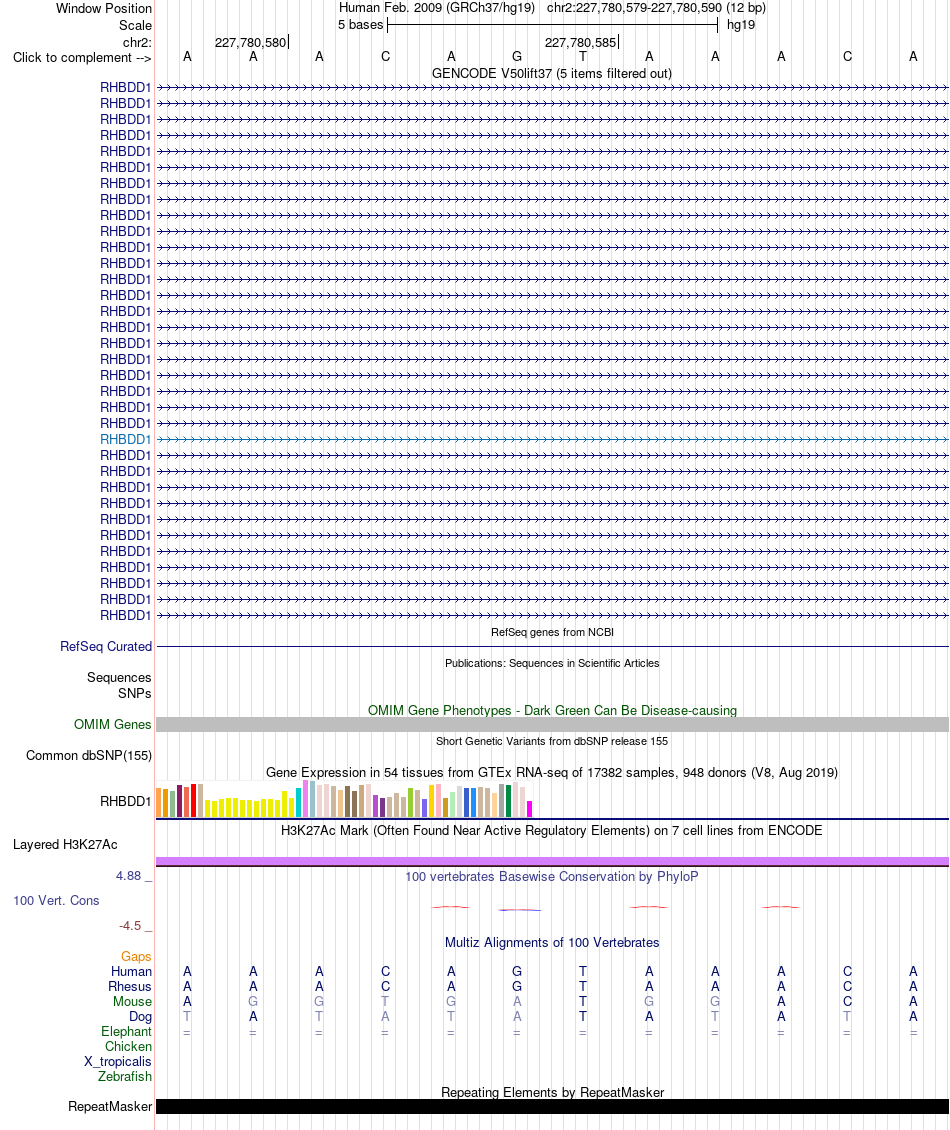The image size is (950, 1130).
Task: Open 'Short Genetic Variants from dbSNP release 155'
Action: pyautogui.click(x=551, y=741)
